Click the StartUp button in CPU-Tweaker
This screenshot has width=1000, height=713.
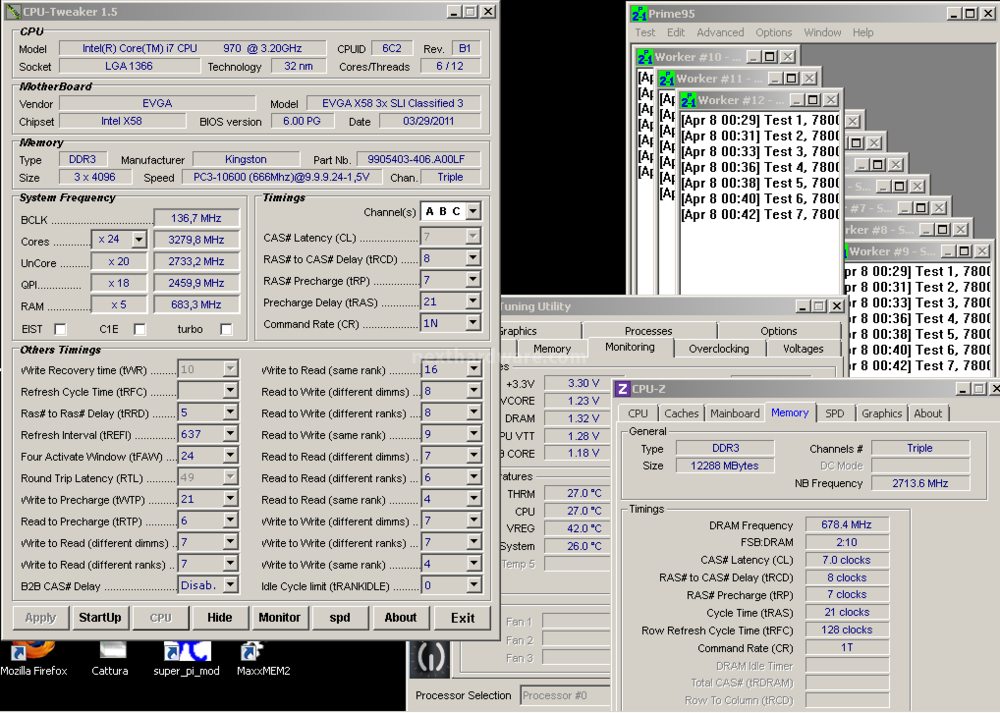(x=100, y=617)
